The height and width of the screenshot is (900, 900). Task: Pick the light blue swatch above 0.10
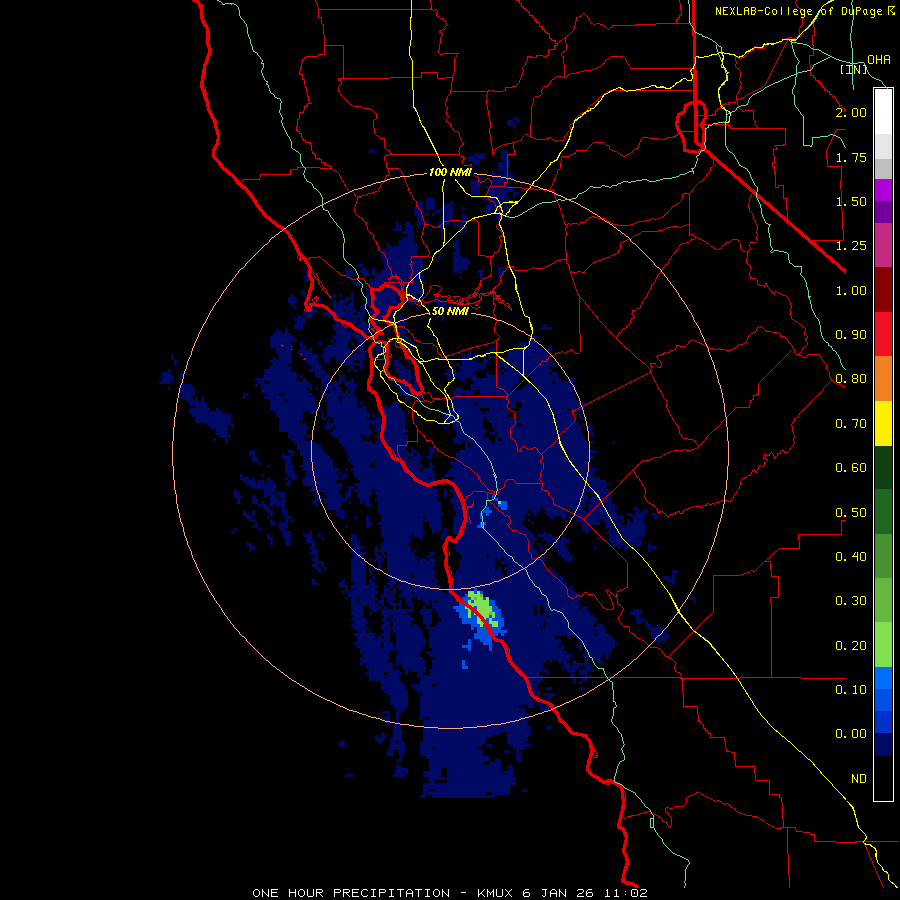(x=883, y=678)
